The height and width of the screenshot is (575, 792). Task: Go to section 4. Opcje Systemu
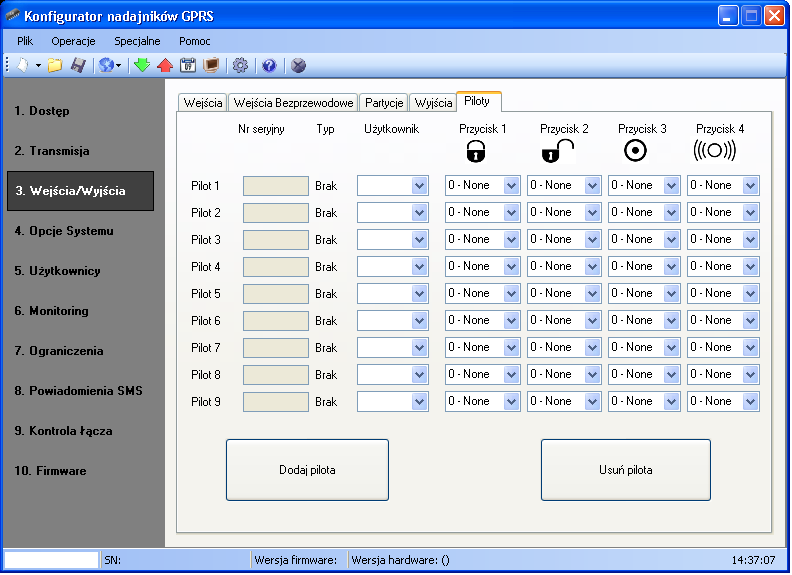[64, 231]
